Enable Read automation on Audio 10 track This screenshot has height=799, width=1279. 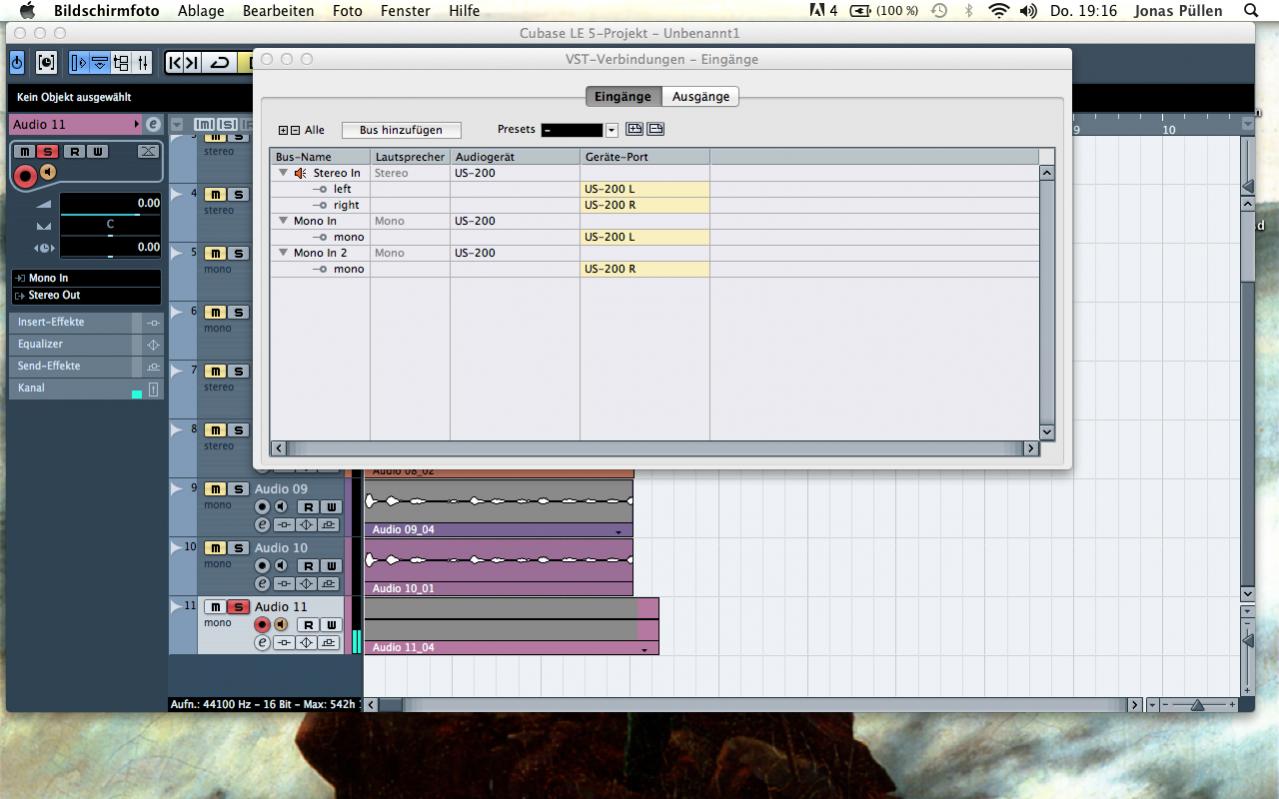click(307, 565)
